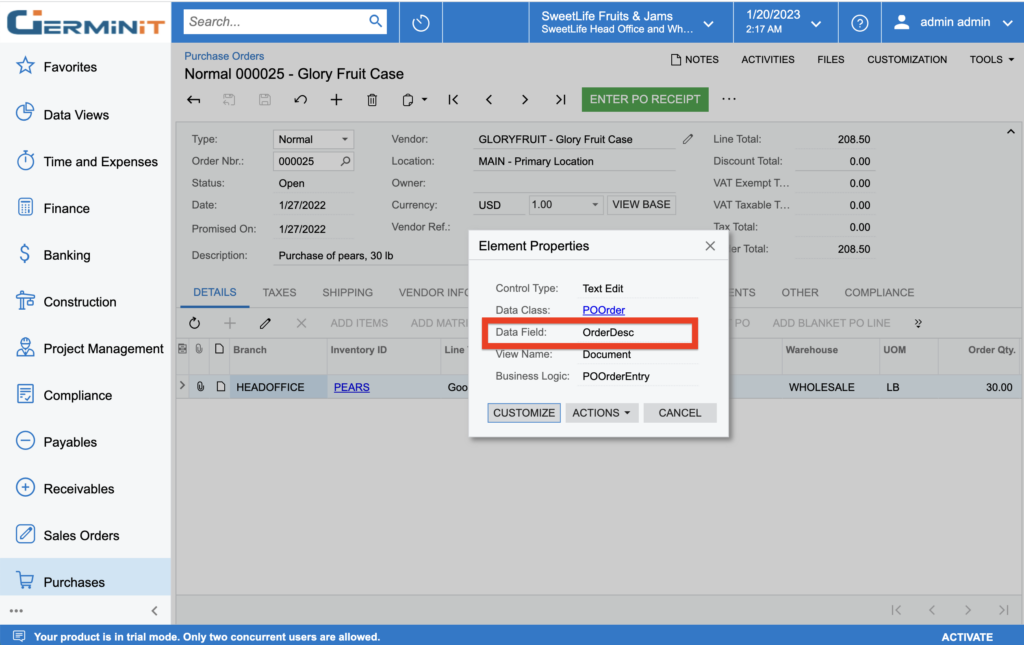Open the TOOLS dropdown menu

[x=991, y=60]
